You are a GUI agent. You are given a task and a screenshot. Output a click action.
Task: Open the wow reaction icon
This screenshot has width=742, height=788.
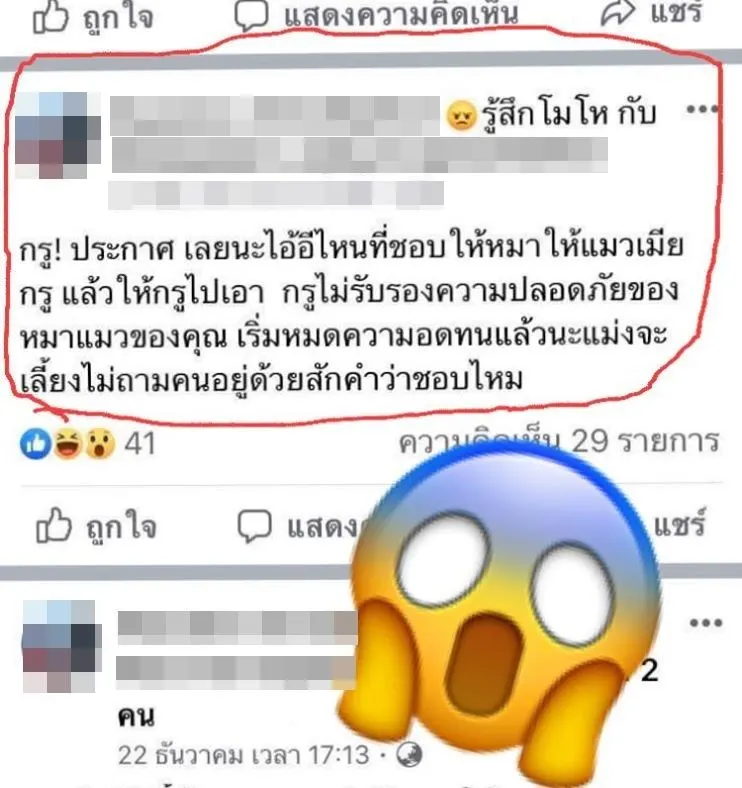(x=100, y=444)
